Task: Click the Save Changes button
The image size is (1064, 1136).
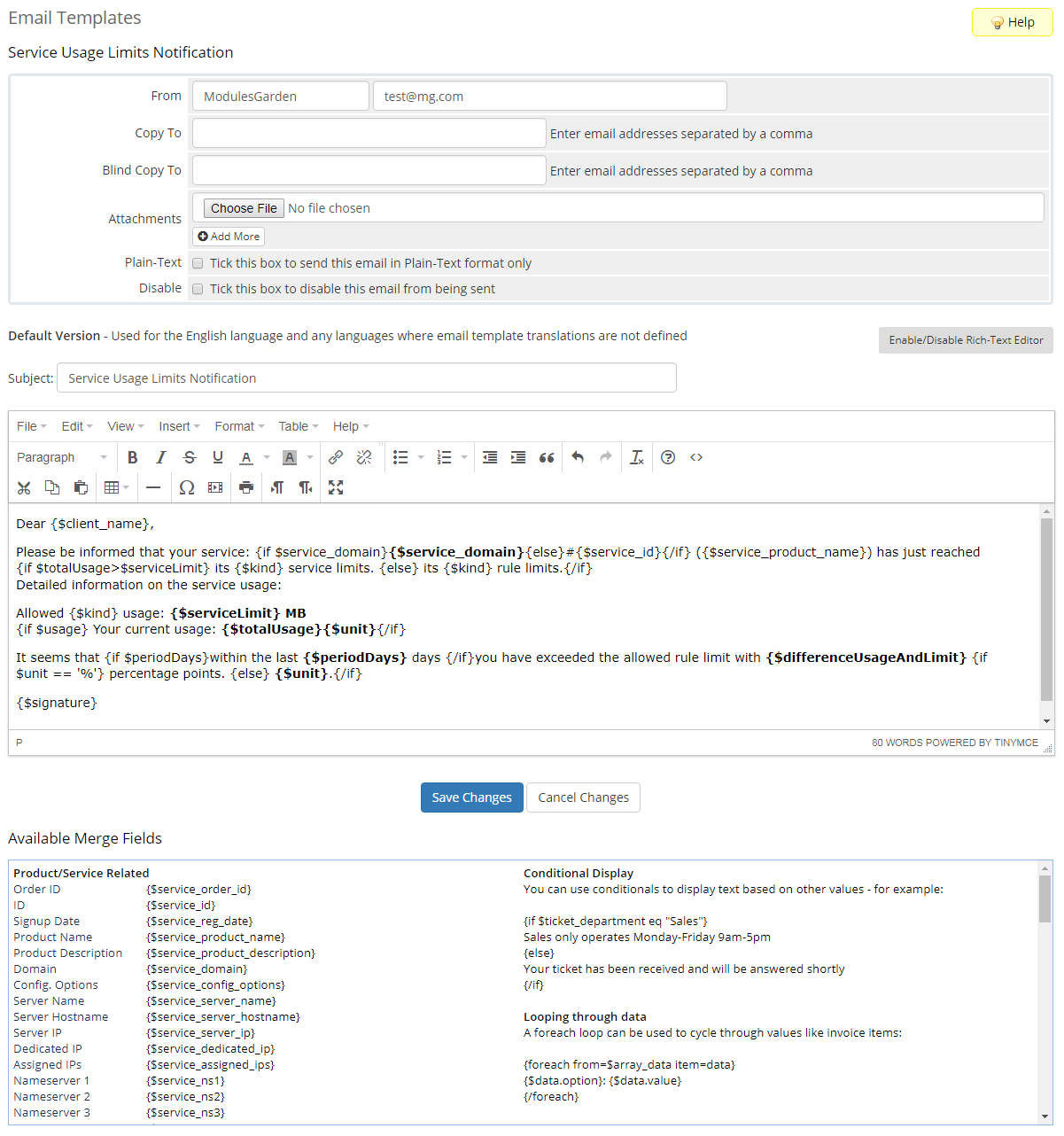Action: (471, 798)
